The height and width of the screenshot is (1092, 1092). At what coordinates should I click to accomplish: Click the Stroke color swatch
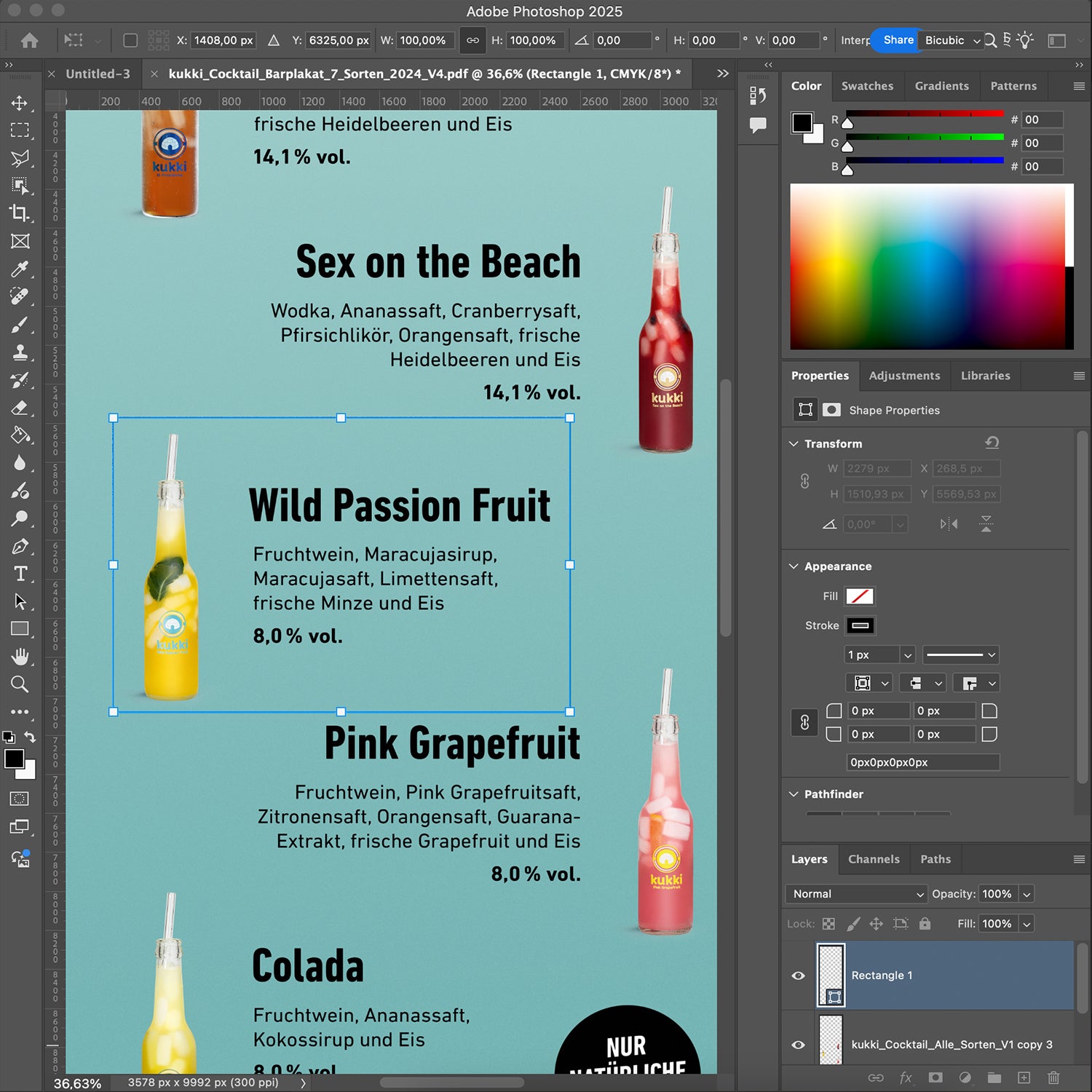pos(860,625)
